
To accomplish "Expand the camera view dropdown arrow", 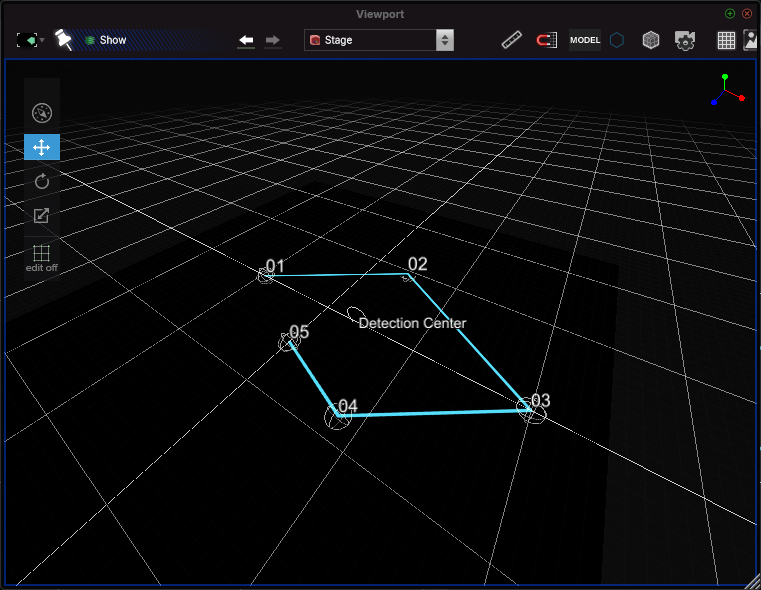I will click(43, 40).
